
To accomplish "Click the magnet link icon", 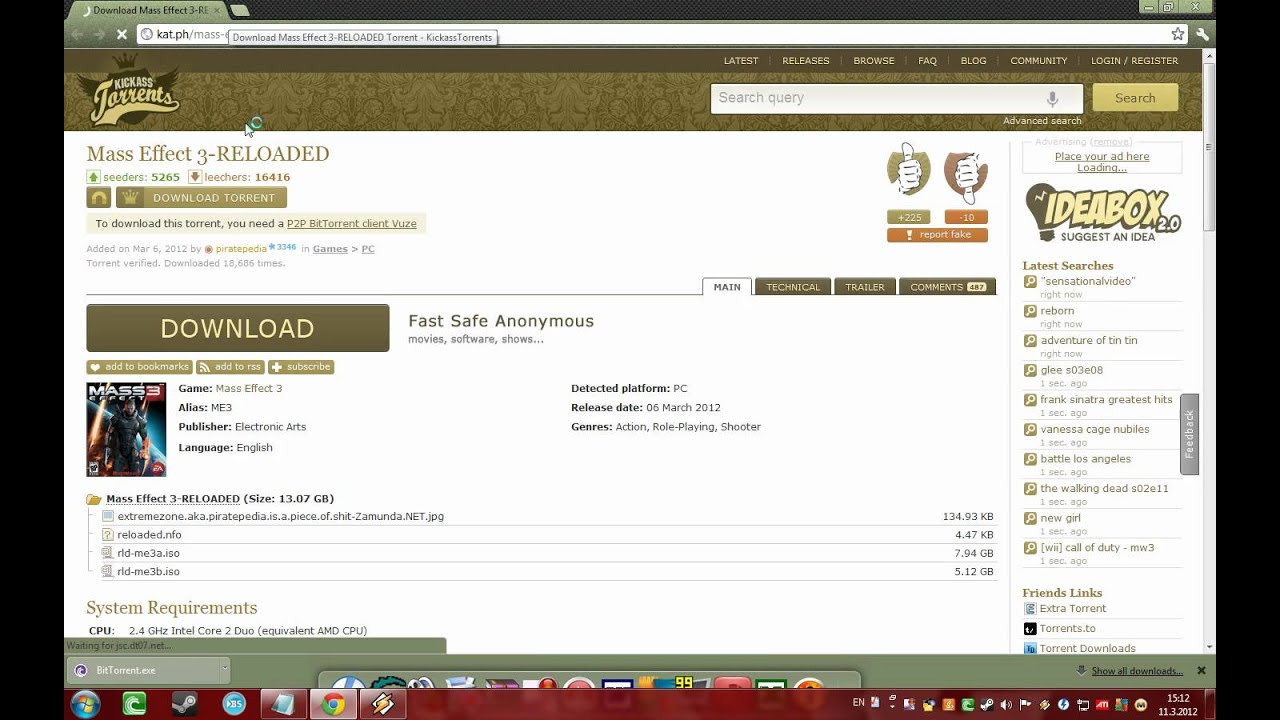I will click(98, 198).
